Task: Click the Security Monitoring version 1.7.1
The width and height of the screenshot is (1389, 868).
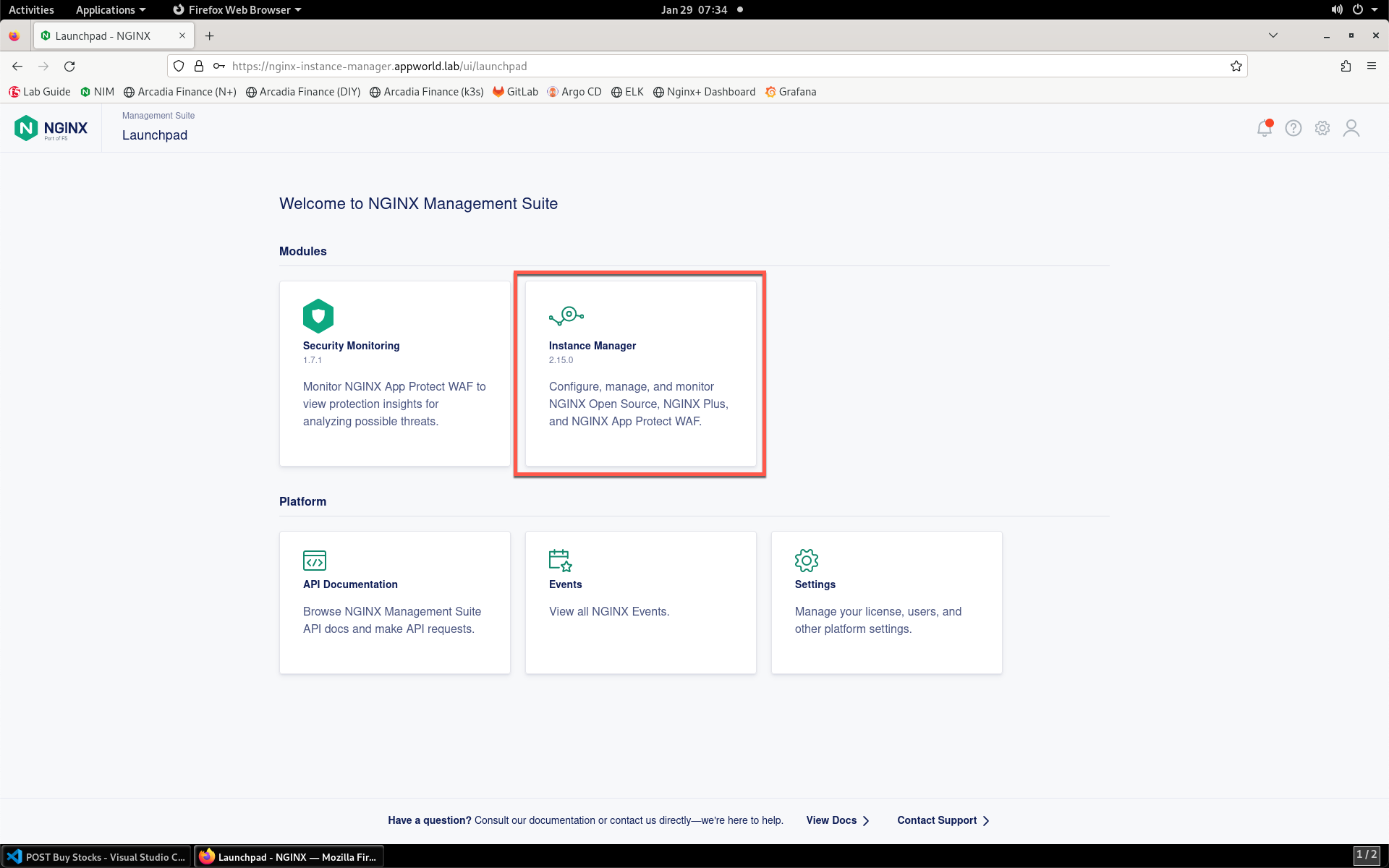Action: coord(313,360)
